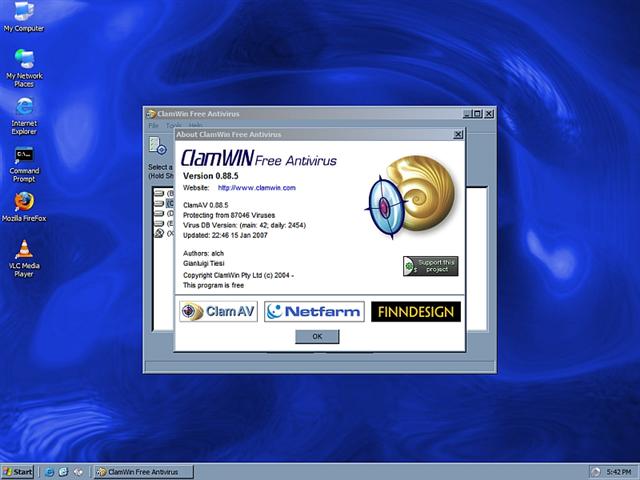Screen dimensions: 640x480
Task: Click the FINNDESIGN sponsor banner
Action: point(416,311)
